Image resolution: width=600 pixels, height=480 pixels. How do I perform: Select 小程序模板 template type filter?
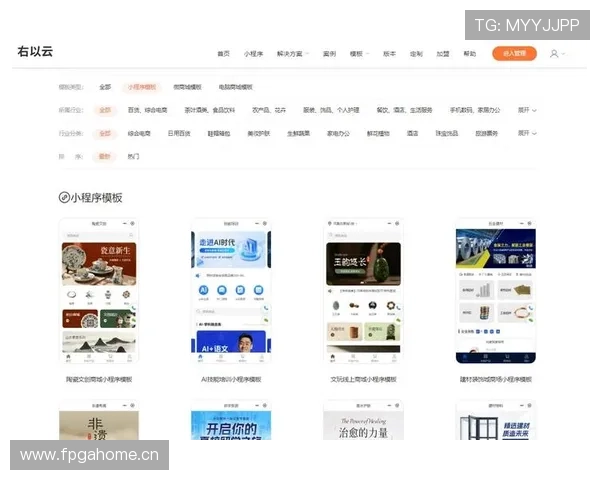142,87
